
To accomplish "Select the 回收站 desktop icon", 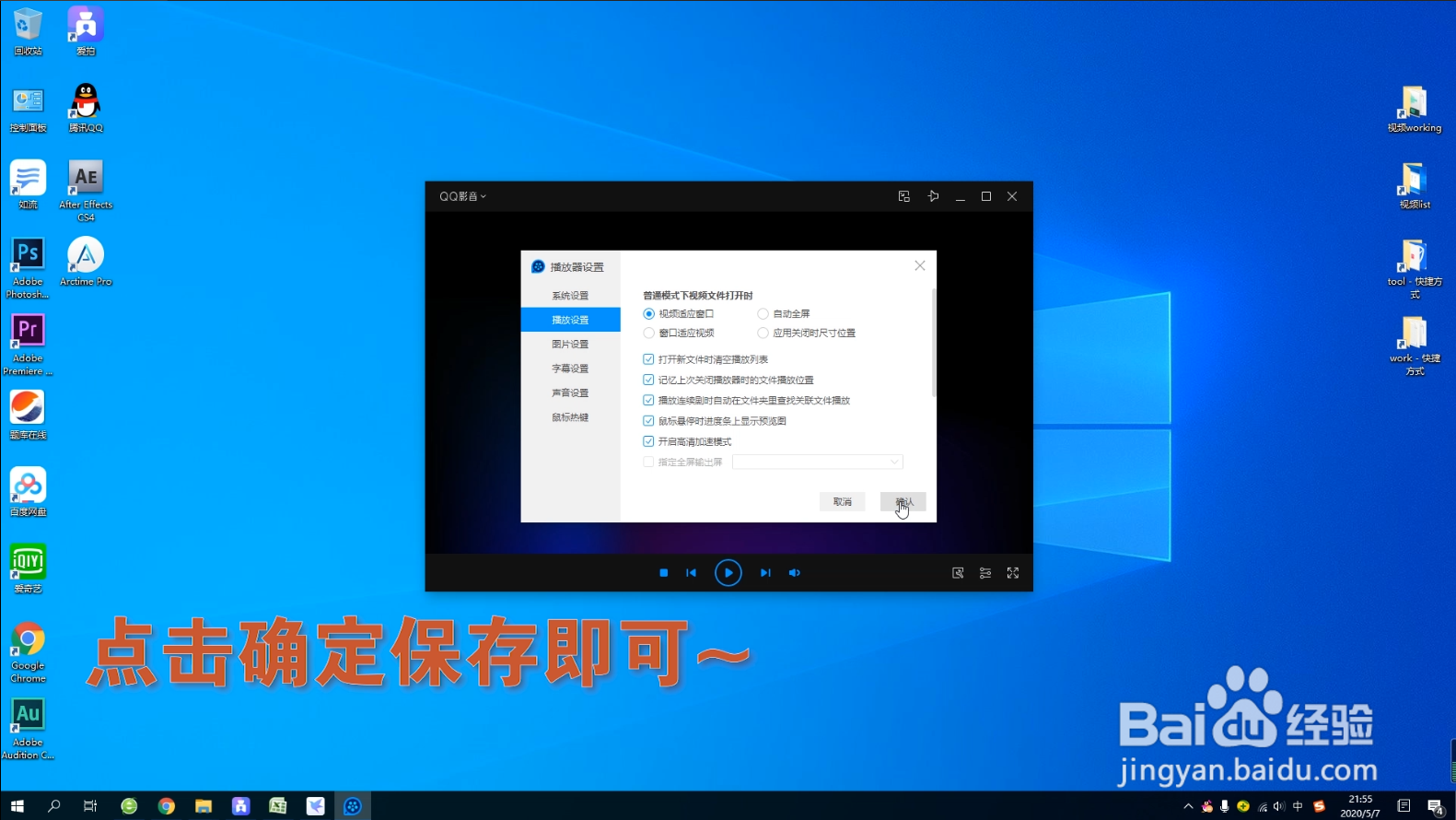I will (x=28, y=32).
